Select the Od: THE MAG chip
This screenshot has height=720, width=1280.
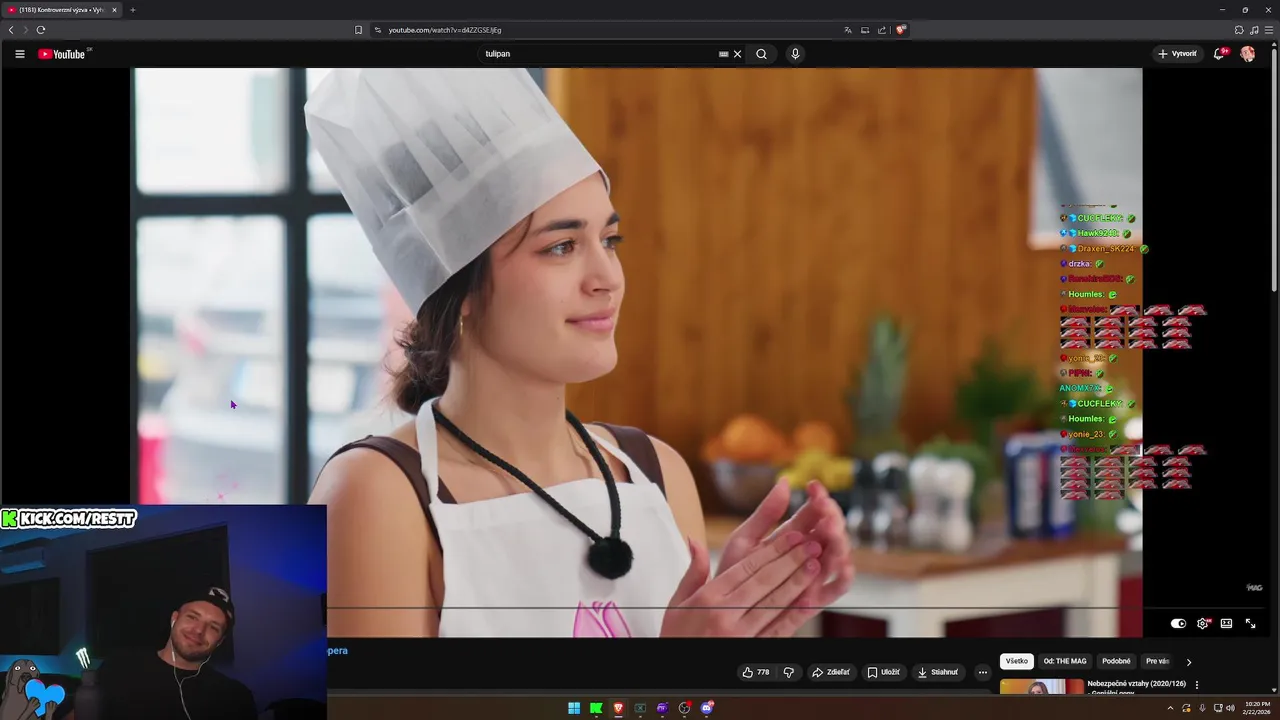pyautogui.click(x=1065, y=661)
